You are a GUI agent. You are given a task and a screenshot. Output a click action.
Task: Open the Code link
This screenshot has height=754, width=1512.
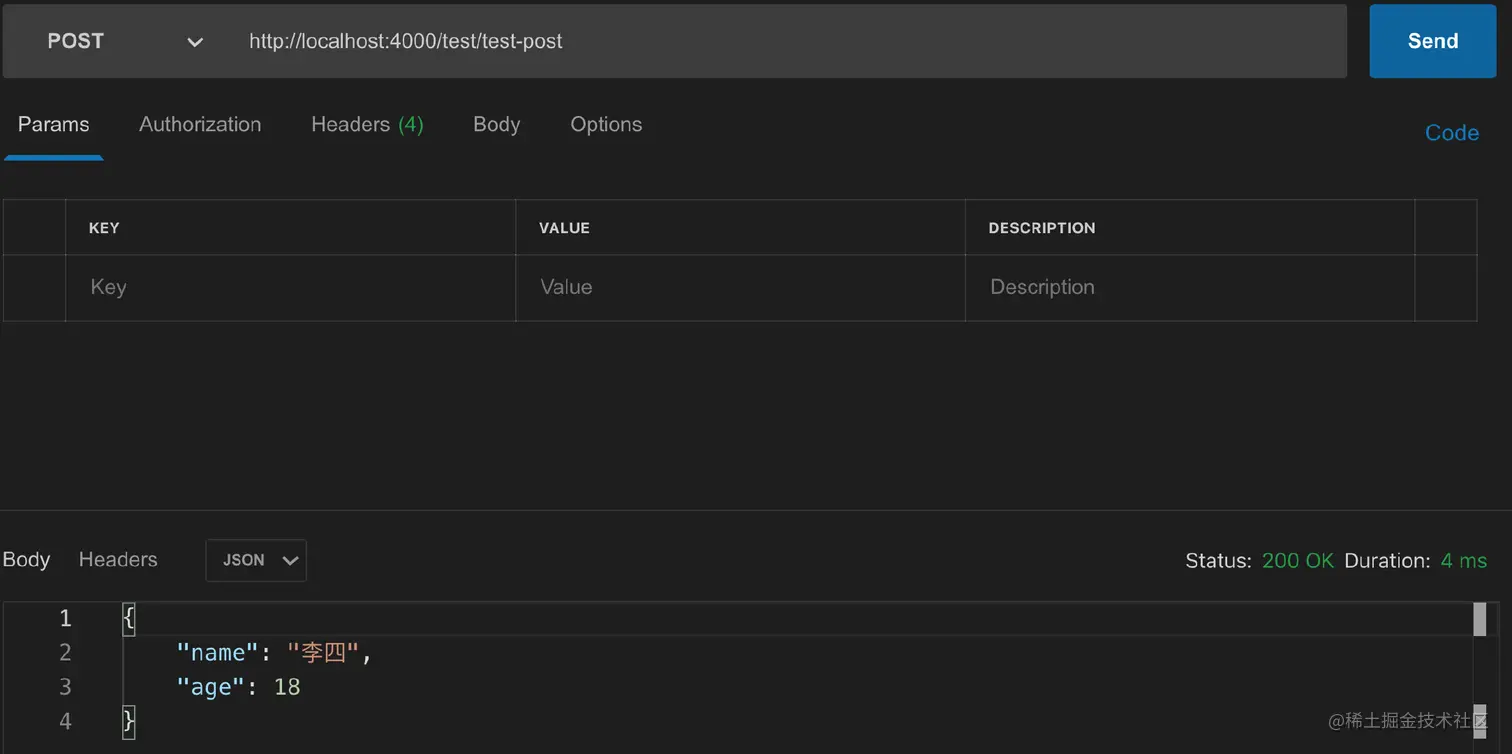[x=1451, y=133]
